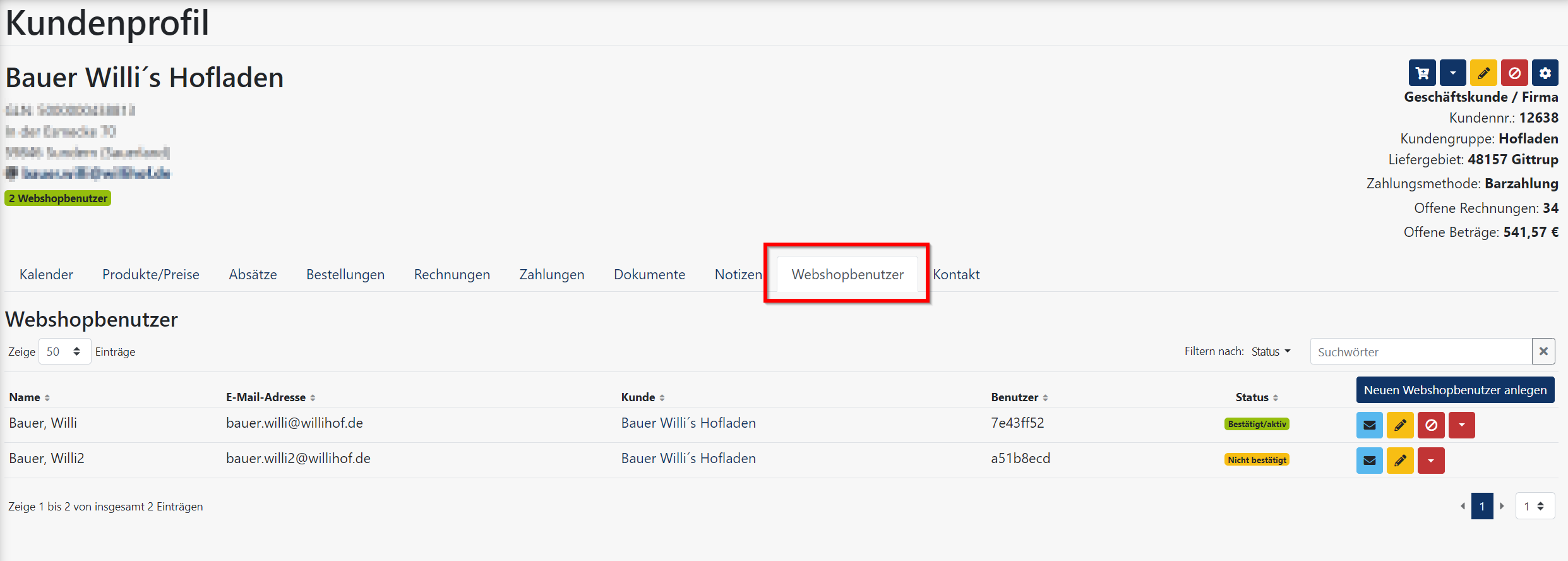Click email bauer.willi@willihof.de
Image resolution: width=1568 pixels, height=561 pixels.
[x=294, y=423]
